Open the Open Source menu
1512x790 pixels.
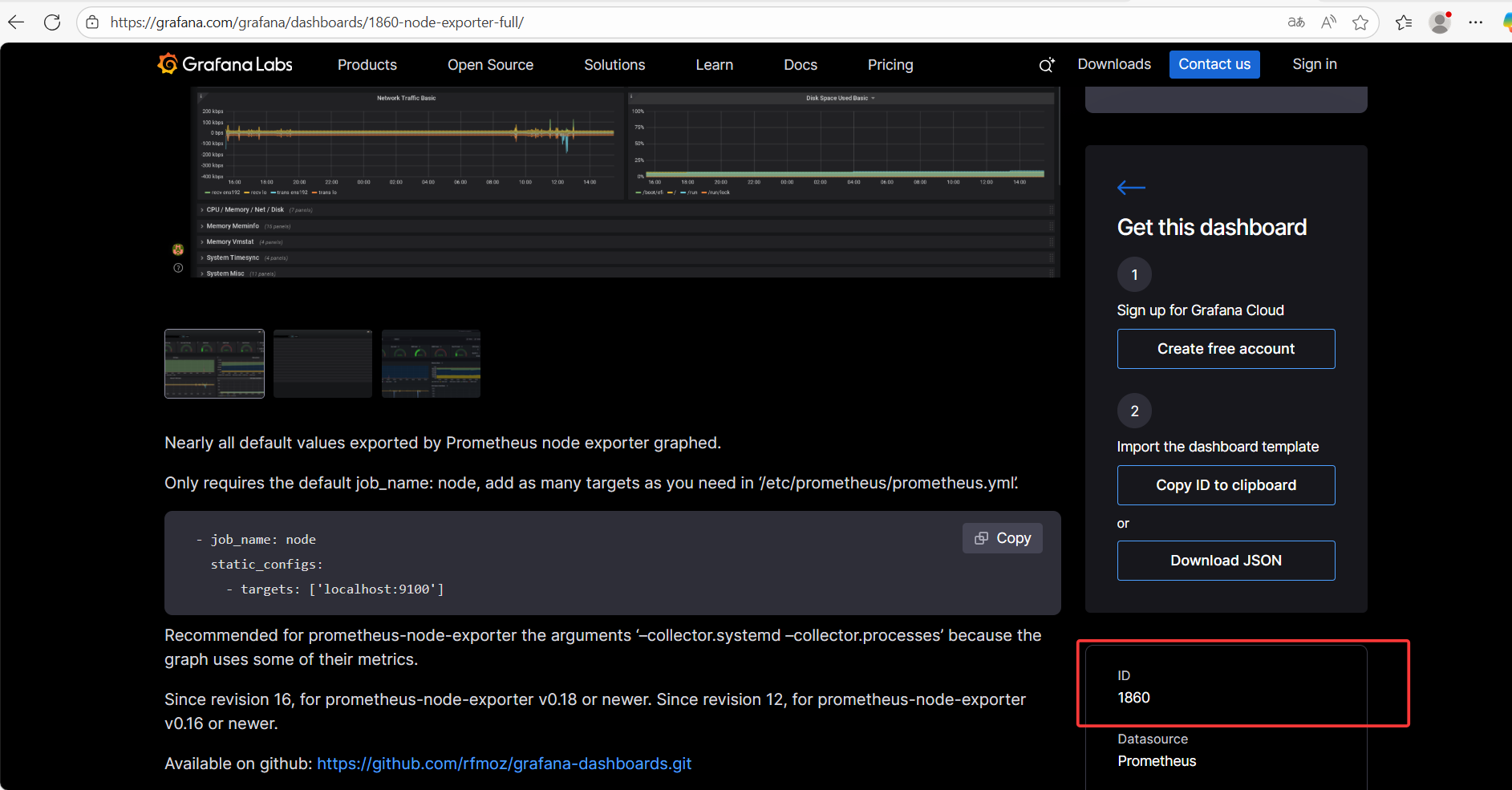490,65
